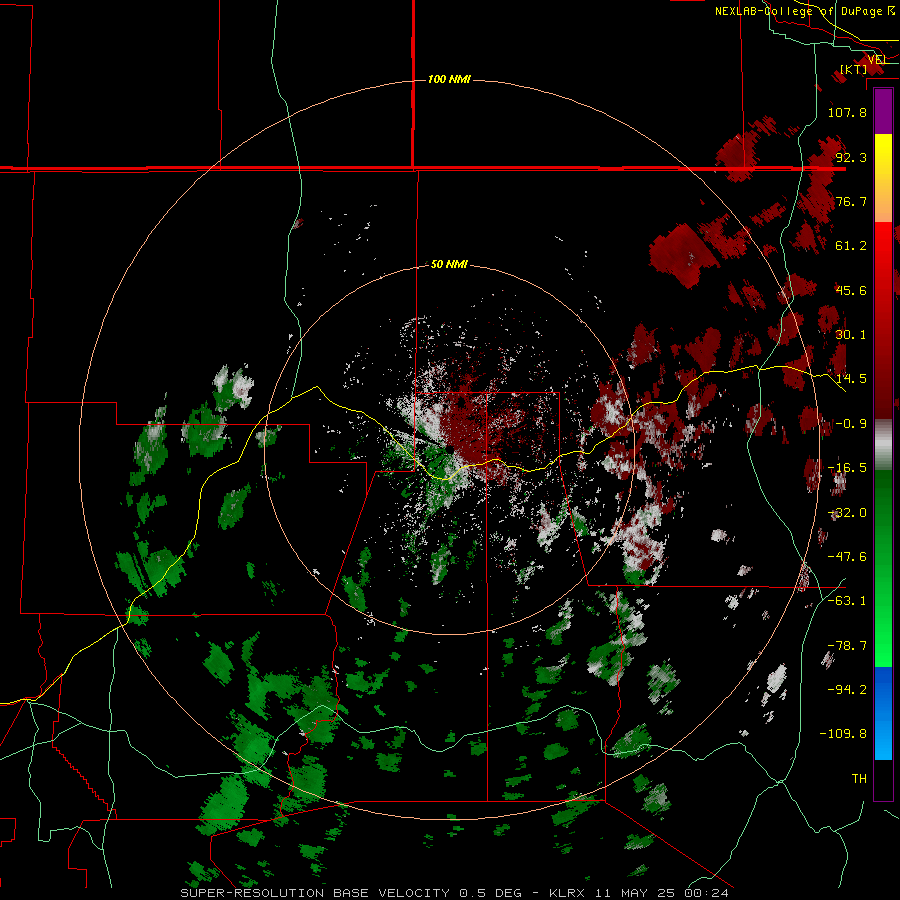
Task: Click the radar site at the rings' center
Action: (x=449, y=449)
